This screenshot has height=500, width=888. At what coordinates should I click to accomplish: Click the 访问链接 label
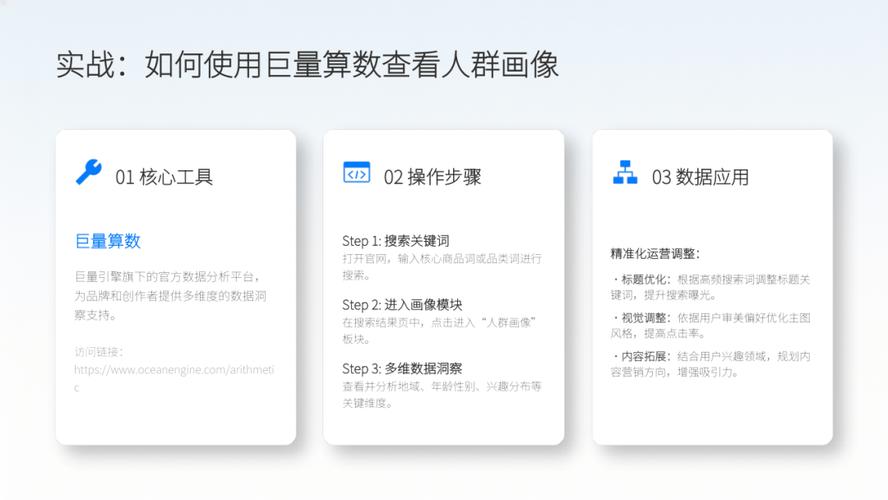point(99,352)
